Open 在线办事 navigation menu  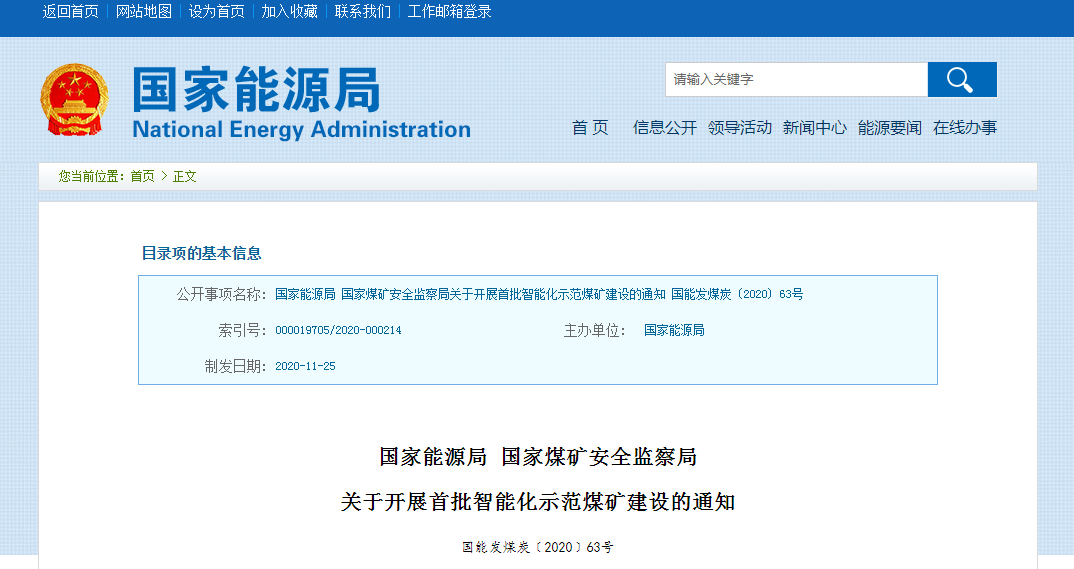[x=964, y=127]
